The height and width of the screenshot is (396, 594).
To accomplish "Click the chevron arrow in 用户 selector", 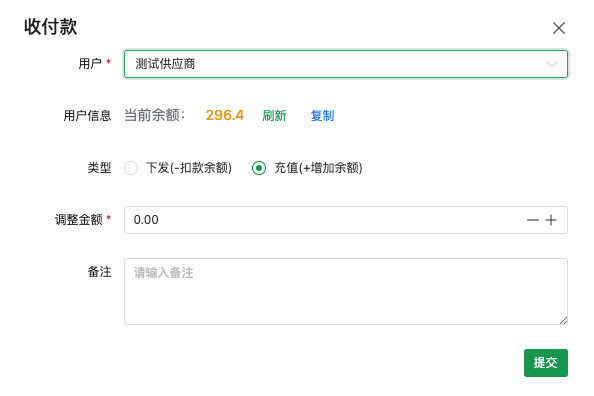I will click(552, 64).
